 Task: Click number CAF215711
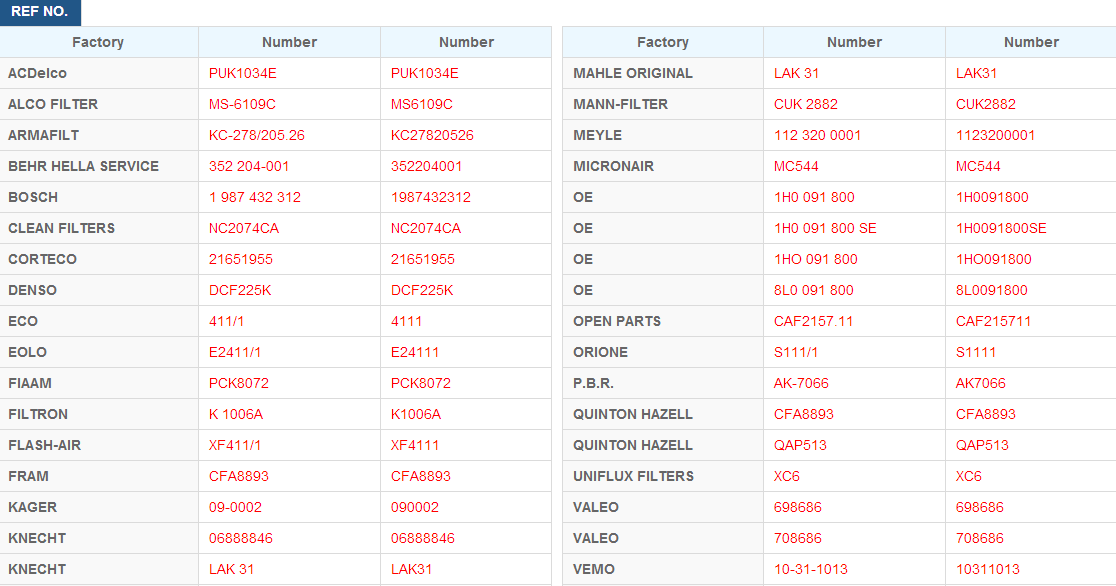coord(994,321)
